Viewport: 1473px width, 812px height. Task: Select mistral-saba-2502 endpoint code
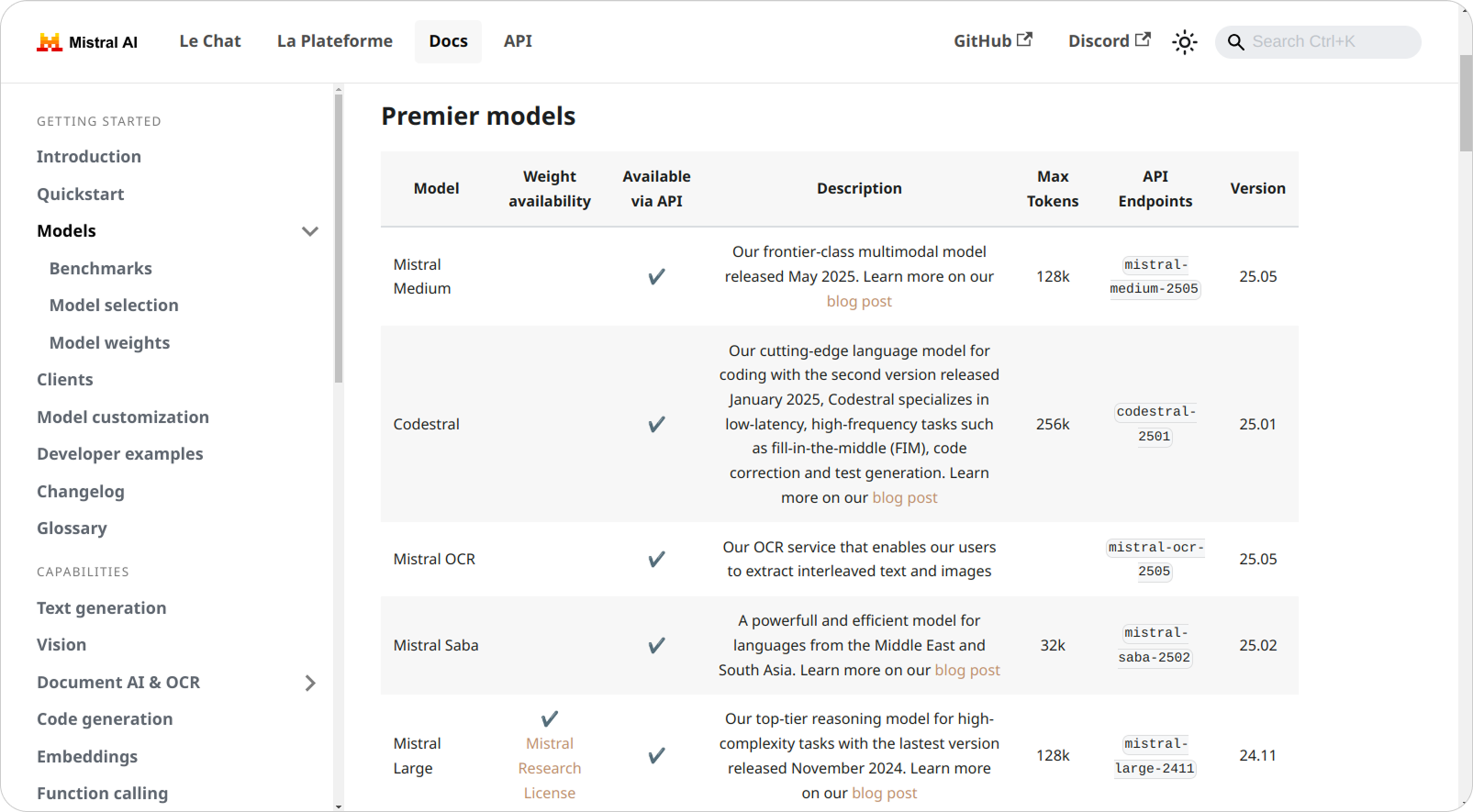click(x=1155, y=645)
